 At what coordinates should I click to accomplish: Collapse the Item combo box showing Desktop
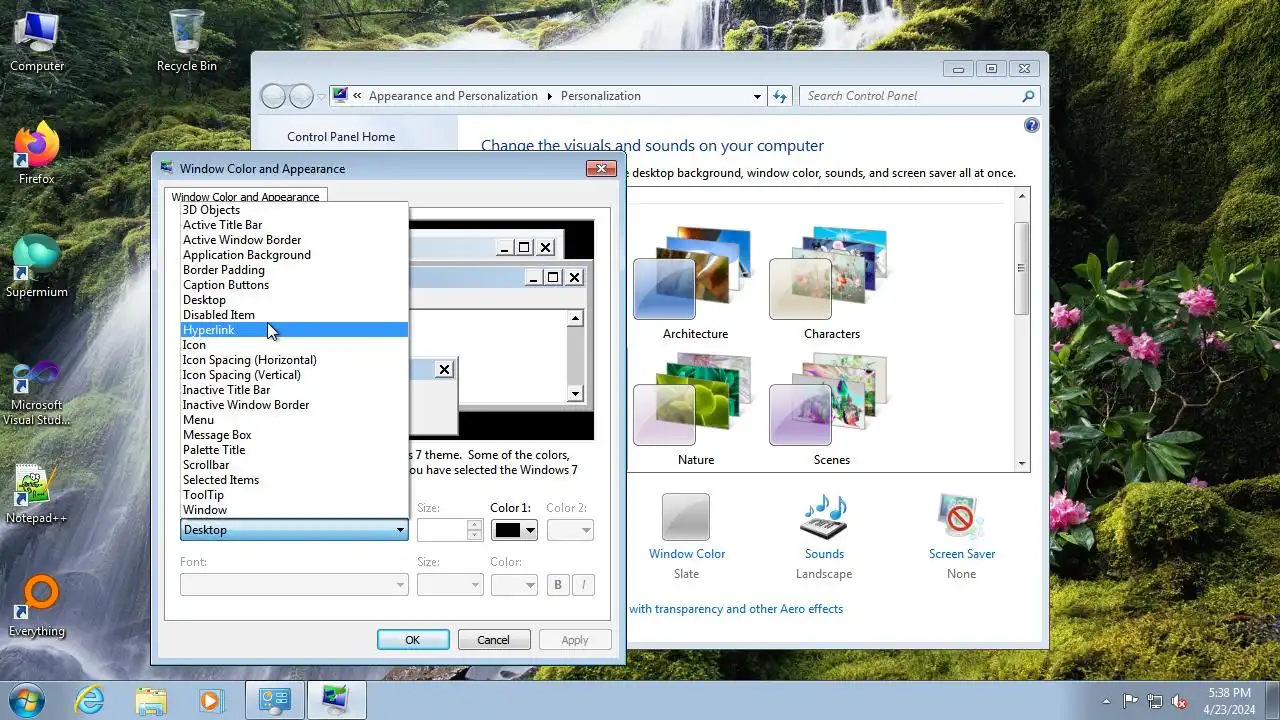pos(294,530)
